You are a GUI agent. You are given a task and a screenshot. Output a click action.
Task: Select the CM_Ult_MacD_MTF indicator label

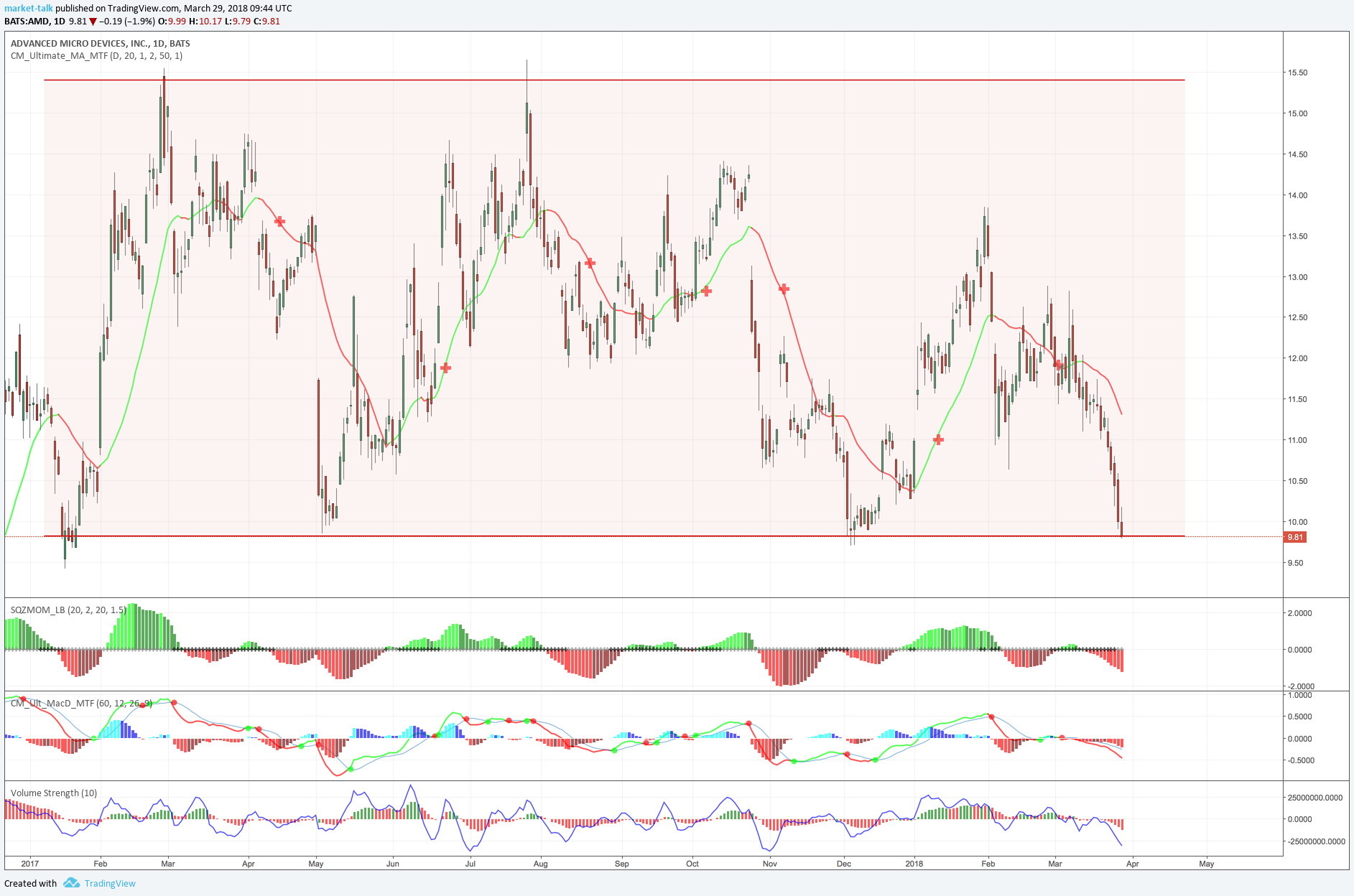81,703
